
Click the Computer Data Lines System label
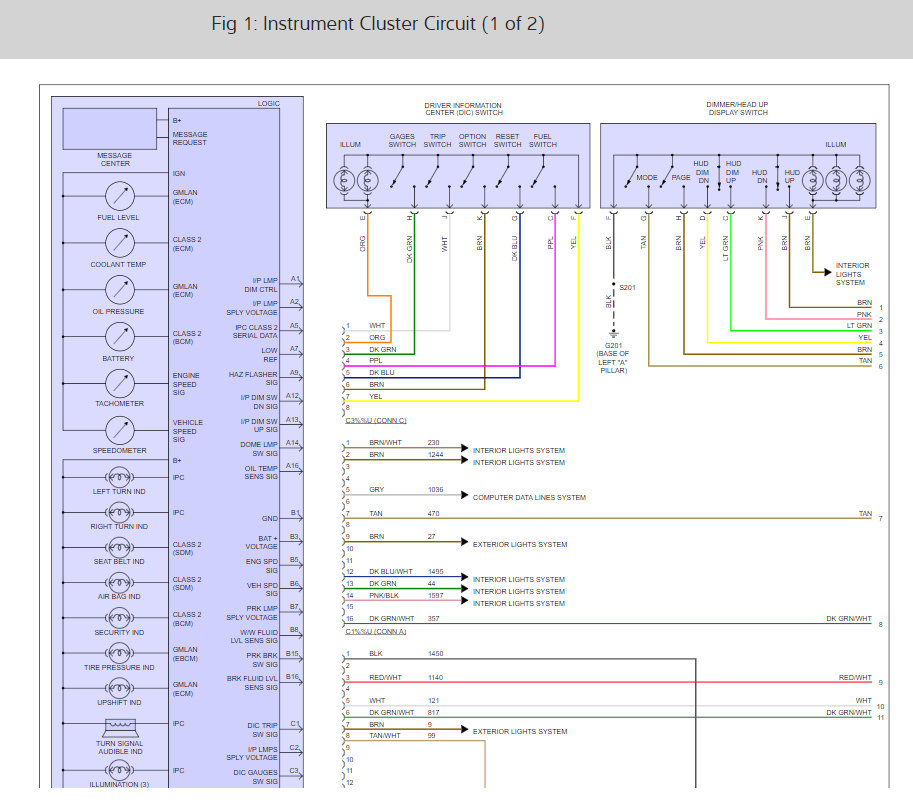[x=529, y=497]
